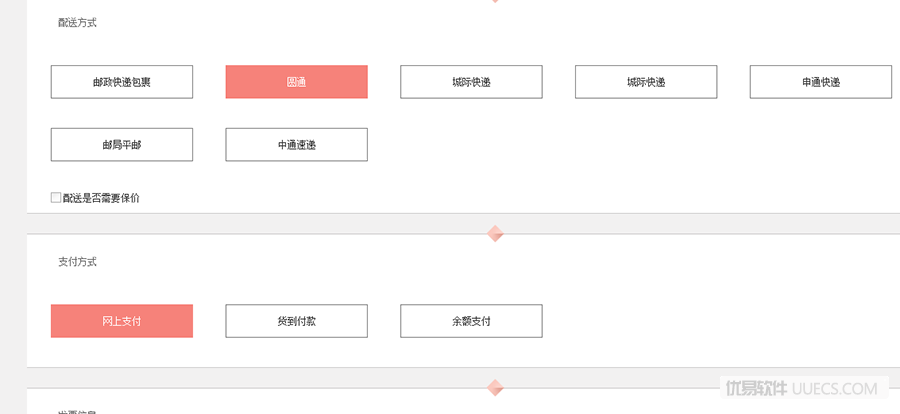Pick 申通快递 as delivery method
The image size is (900, 414).
click(821, 82)
